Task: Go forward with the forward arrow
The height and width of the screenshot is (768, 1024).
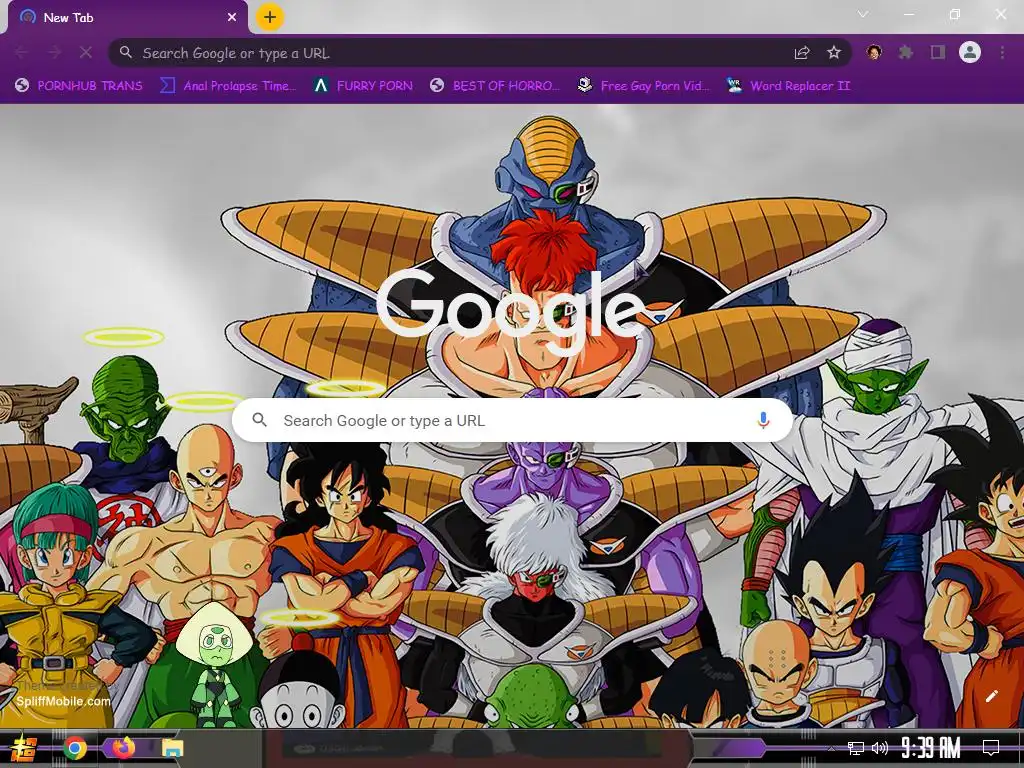Action: (x=54, y=52)
